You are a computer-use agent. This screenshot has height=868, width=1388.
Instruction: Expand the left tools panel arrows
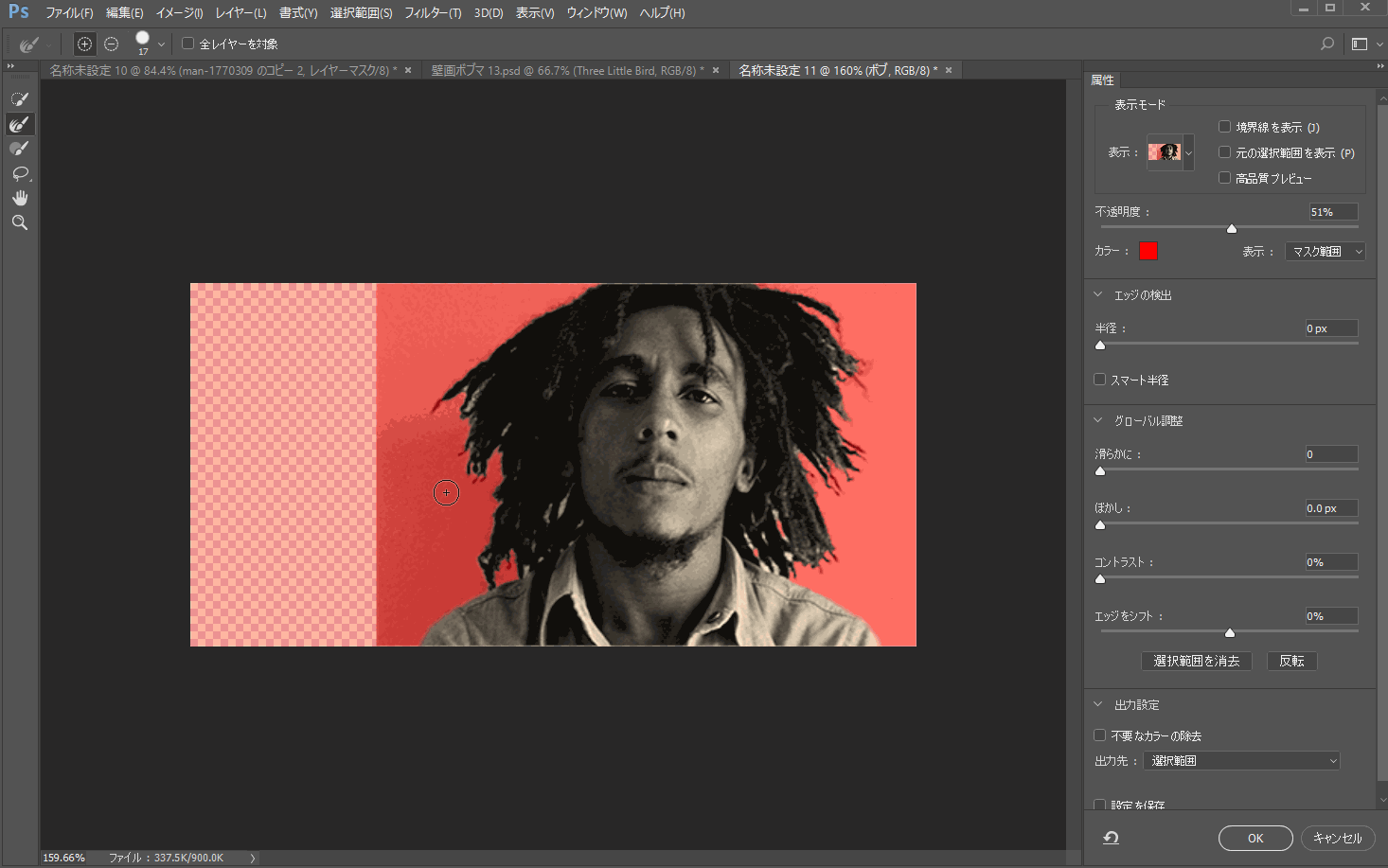pyautogui.click(x=10, y=66)
